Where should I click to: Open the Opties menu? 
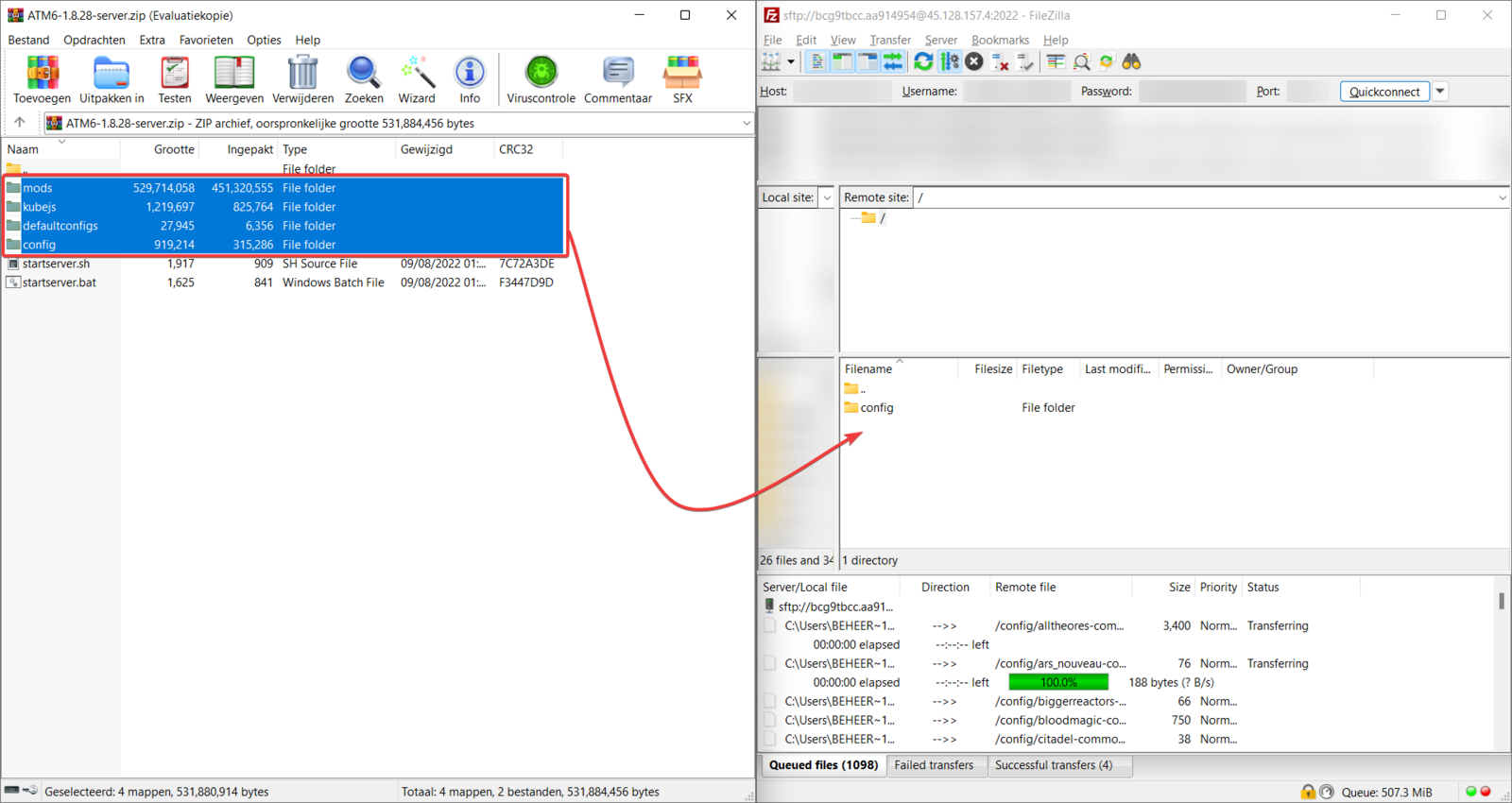[x=264, y=40]
